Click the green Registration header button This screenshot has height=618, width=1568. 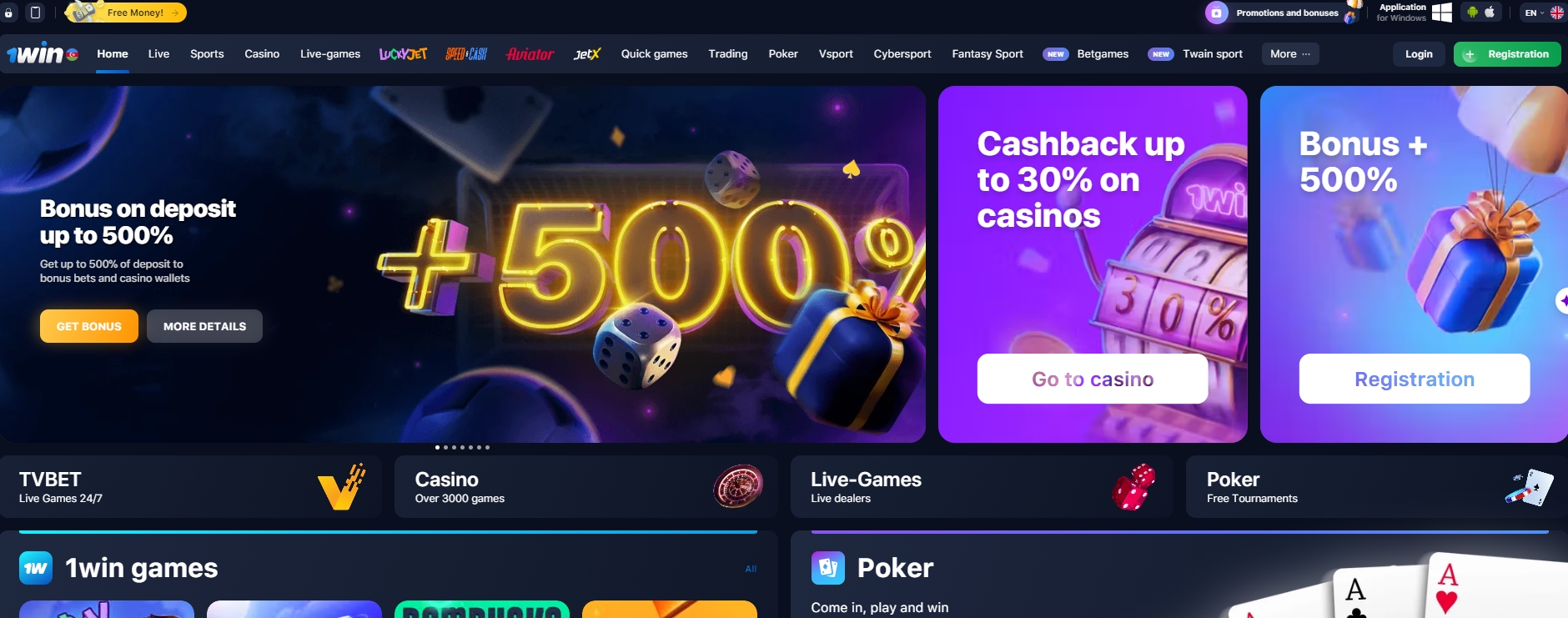point(1507,54)
